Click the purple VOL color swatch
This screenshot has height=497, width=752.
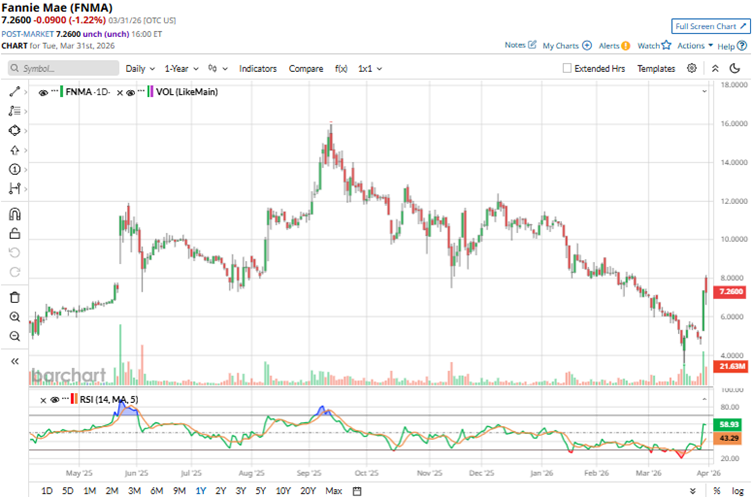coord(153,92)
